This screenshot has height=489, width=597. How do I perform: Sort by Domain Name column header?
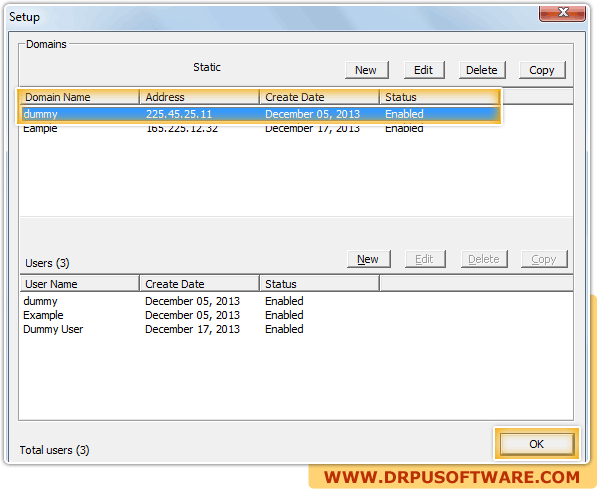(x=80, y=97)
